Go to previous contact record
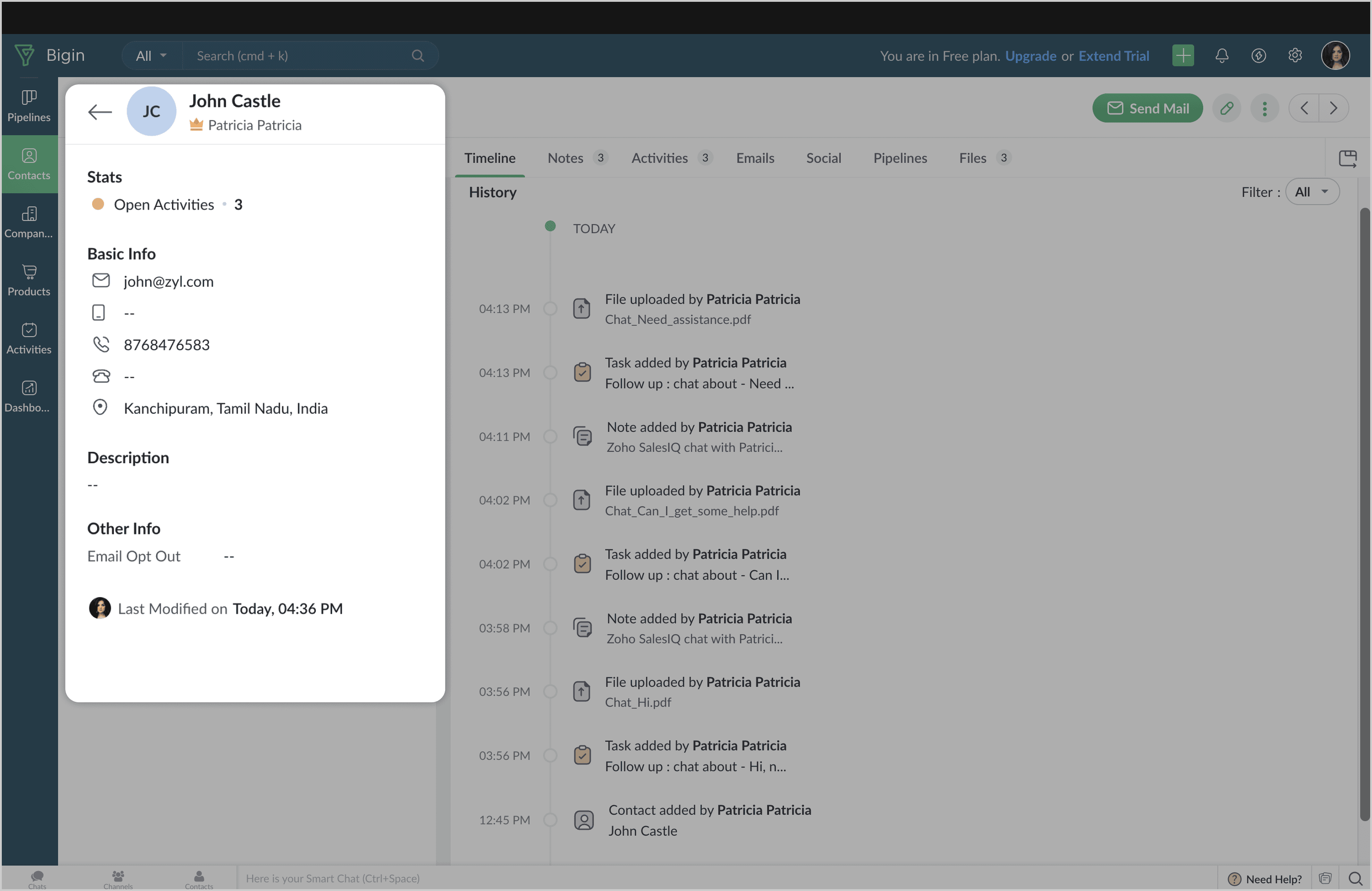Screen dimensions: 1372x891 pyautogui.click(x=1304, y=108)
